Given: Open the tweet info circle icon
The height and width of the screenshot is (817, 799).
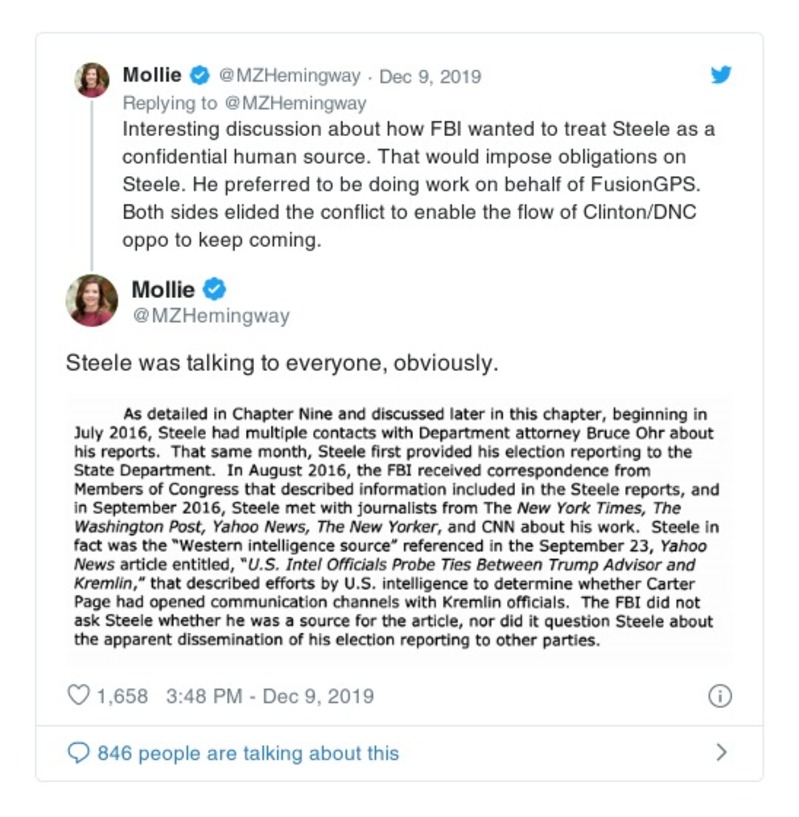Looking at the screenshot, I should click(720, 697).
